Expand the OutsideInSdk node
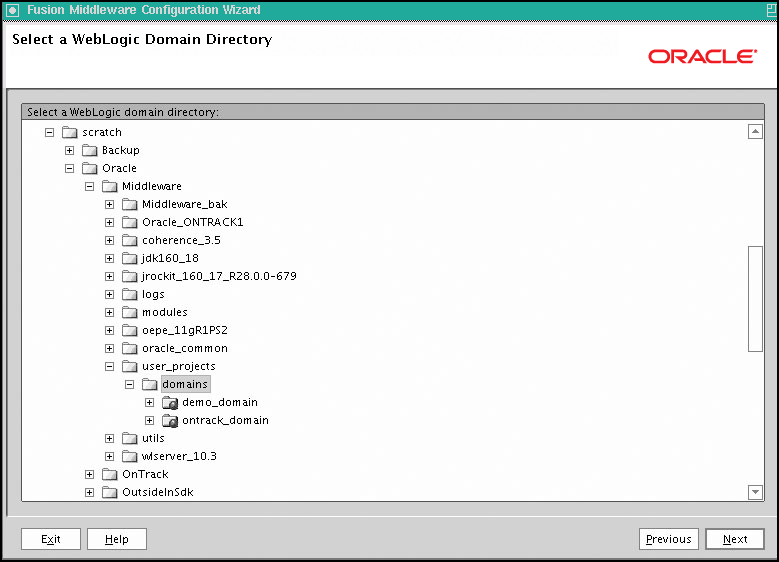This screenshot has width=779, height=562. coord(89,492)
